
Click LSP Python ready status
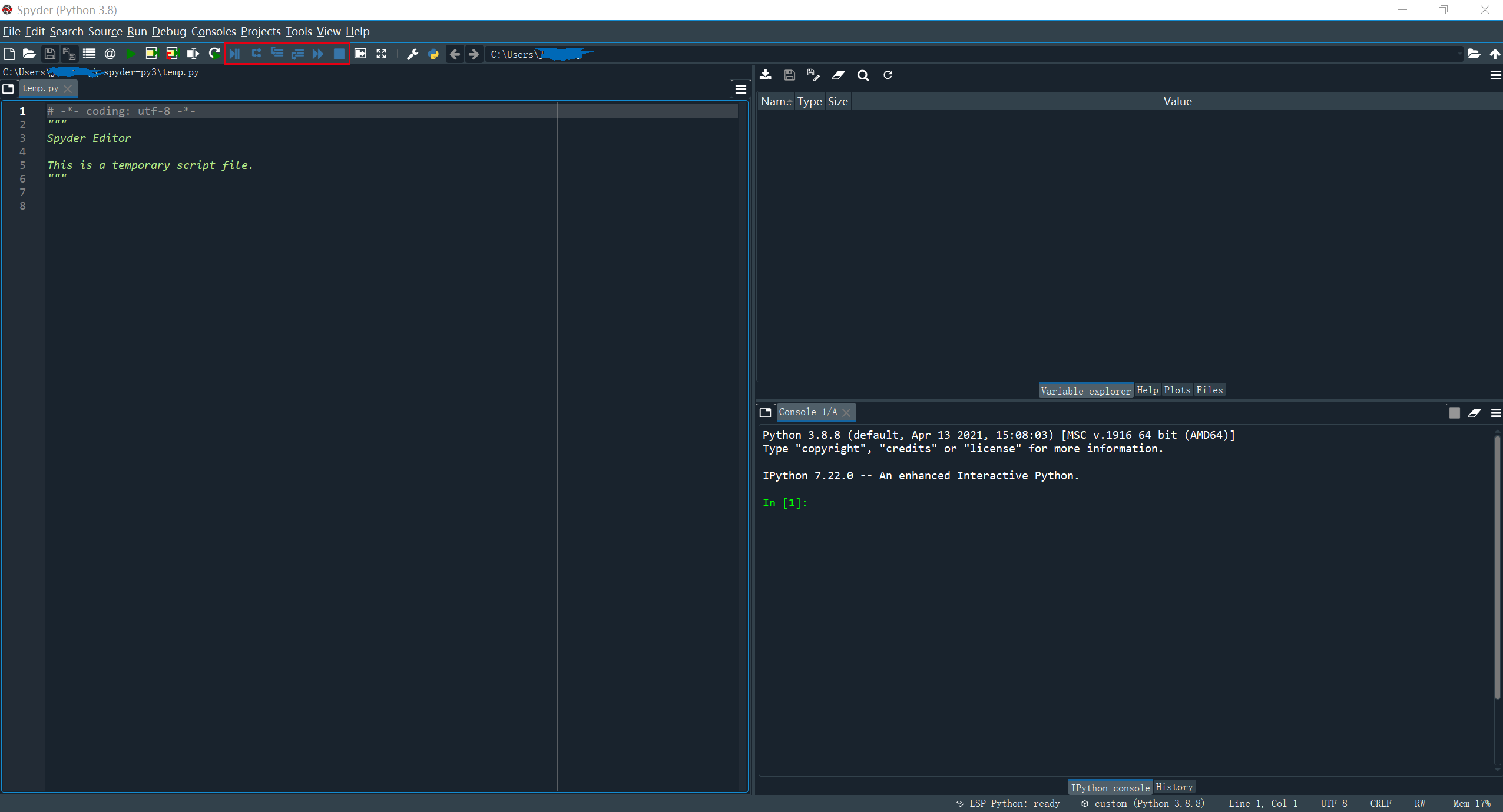pyautogui.click(x=1008, y=804)
